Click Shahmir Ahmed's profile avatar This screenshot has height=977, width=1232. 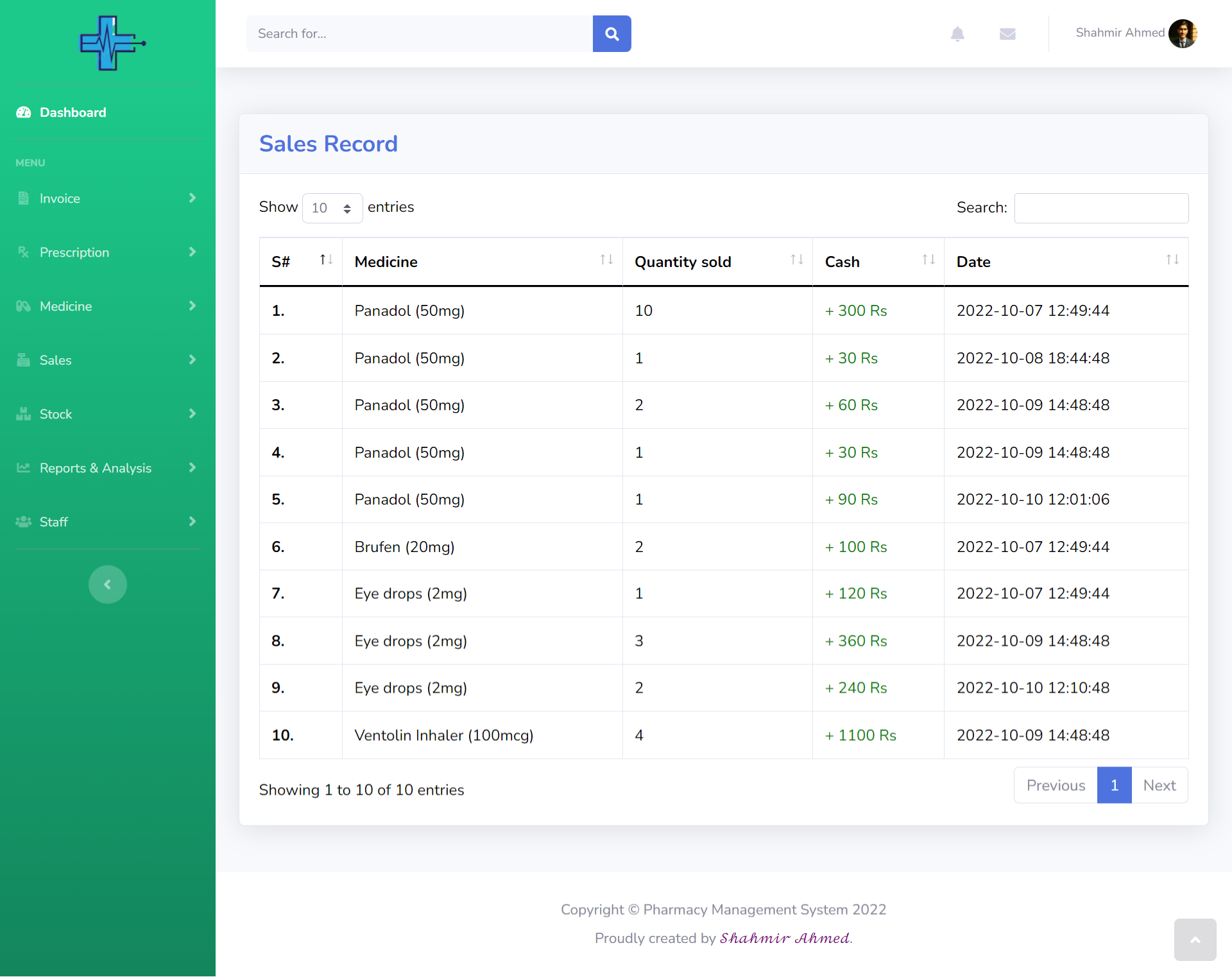click(x=1183, y=33)
